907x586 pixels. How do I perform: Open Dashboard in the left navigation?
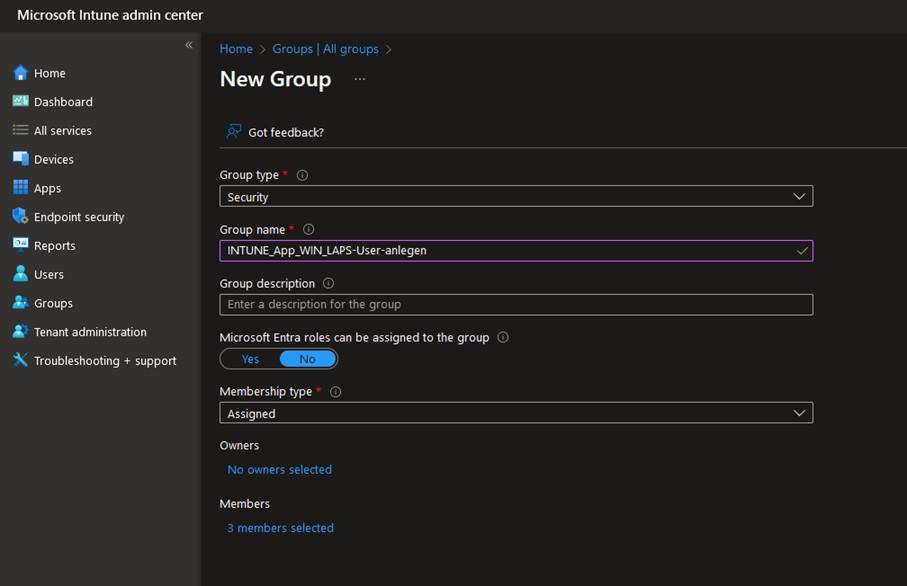pos(63,102)
